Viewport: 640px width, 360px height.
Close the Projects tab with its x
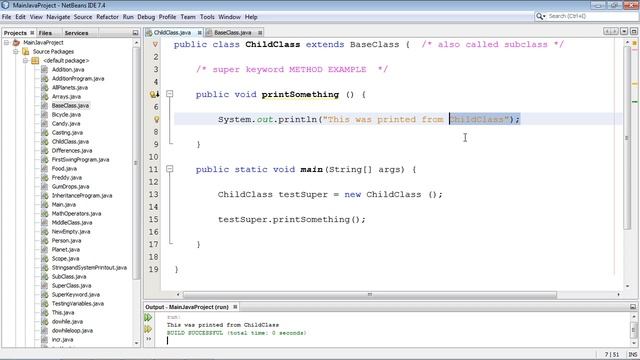point(32,33)
